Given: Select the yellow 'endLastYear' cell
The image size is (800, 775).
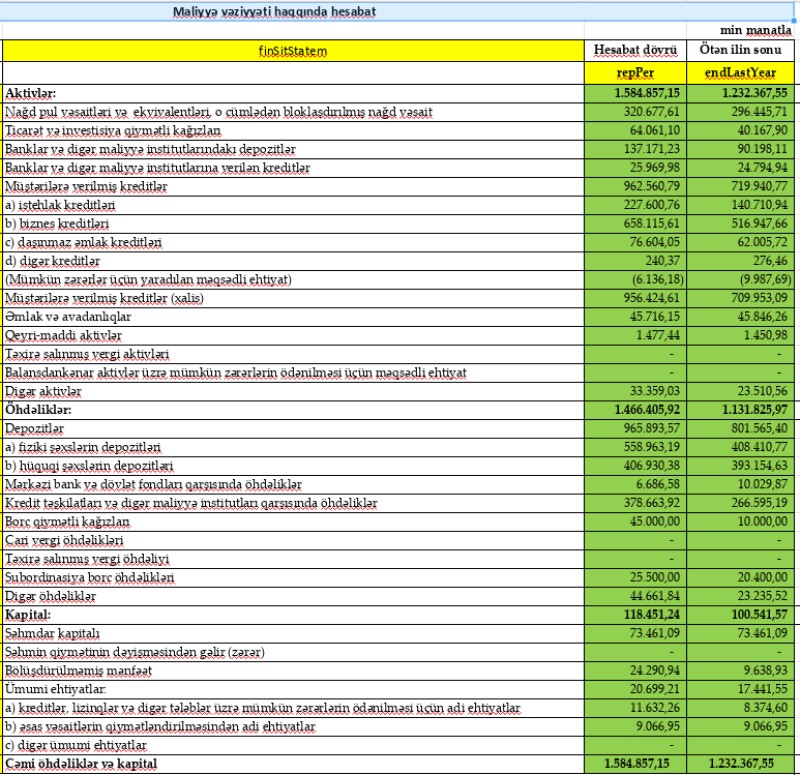Looking at the screenshot, I should pyautogui.click(x=741, y=74).
